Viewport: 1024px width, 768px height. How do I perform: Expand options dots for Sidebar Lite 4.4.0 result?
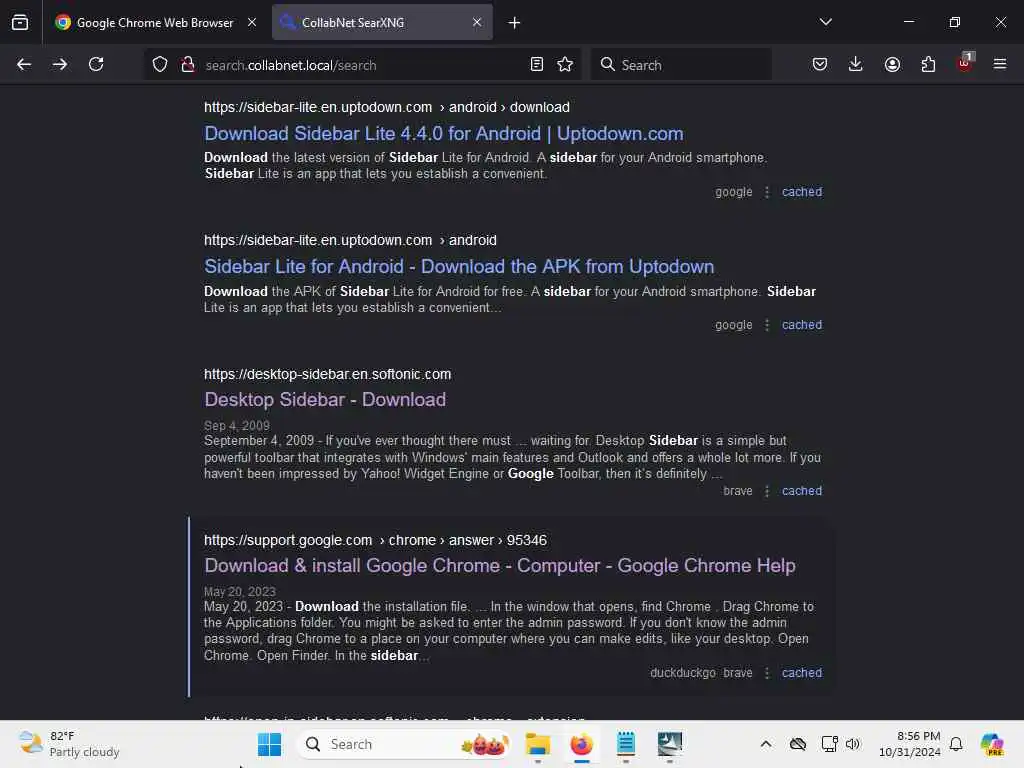(767, 192)
